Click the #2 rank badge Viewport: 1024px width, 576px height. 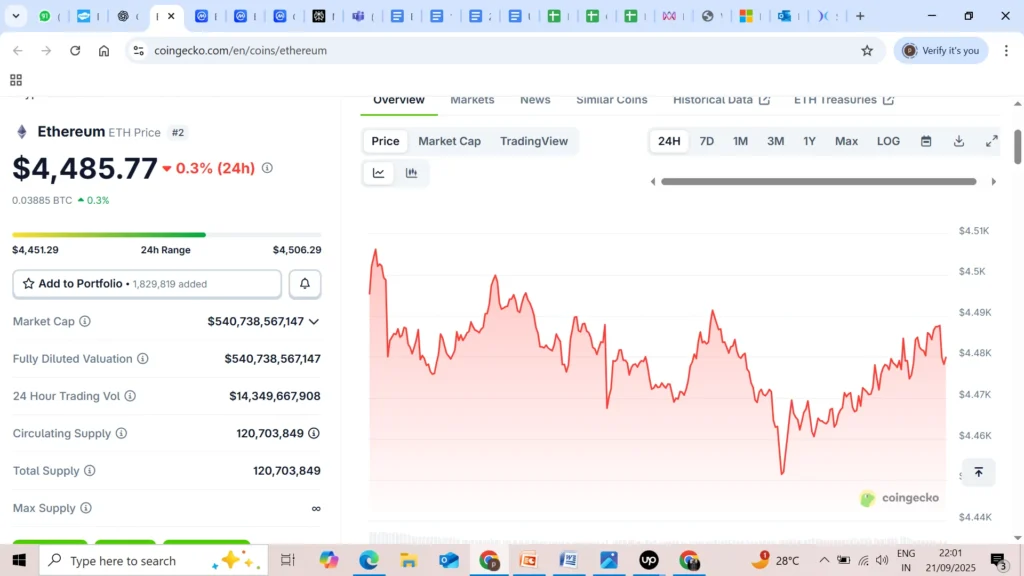[x=178, y=133]
